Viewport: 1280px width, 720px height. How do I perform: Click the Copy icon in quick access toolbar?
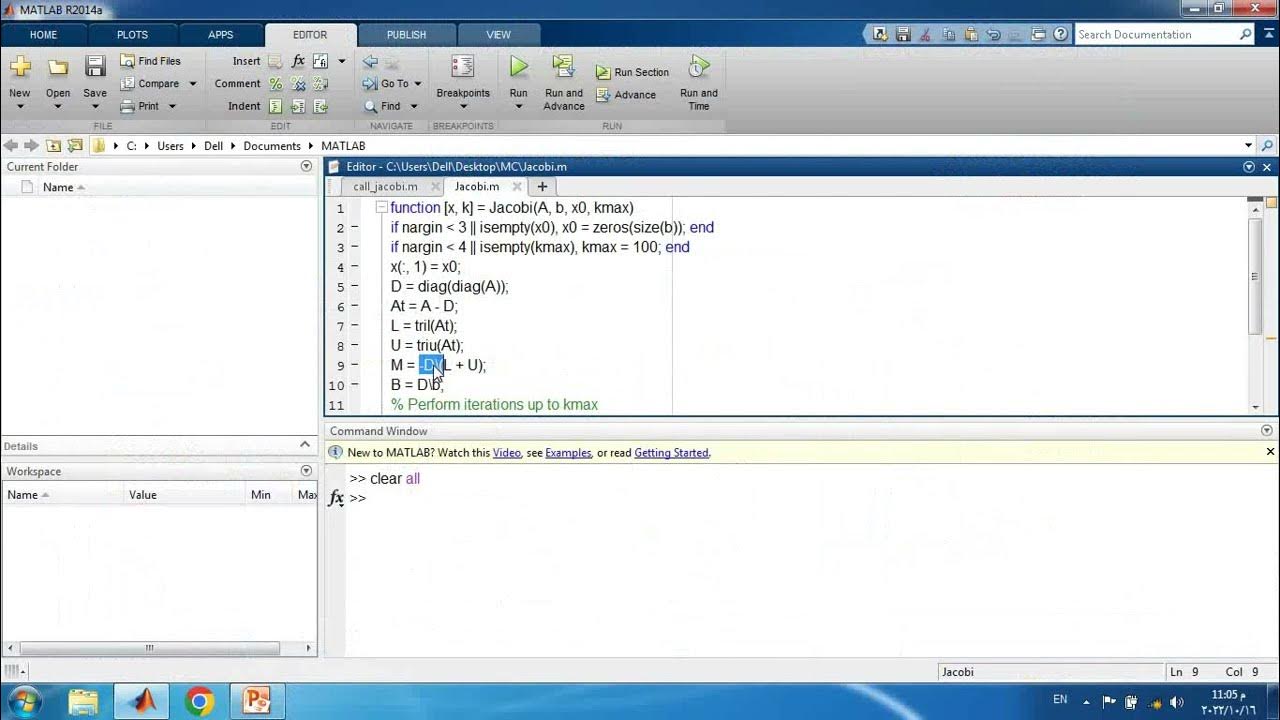click(947, 34)
